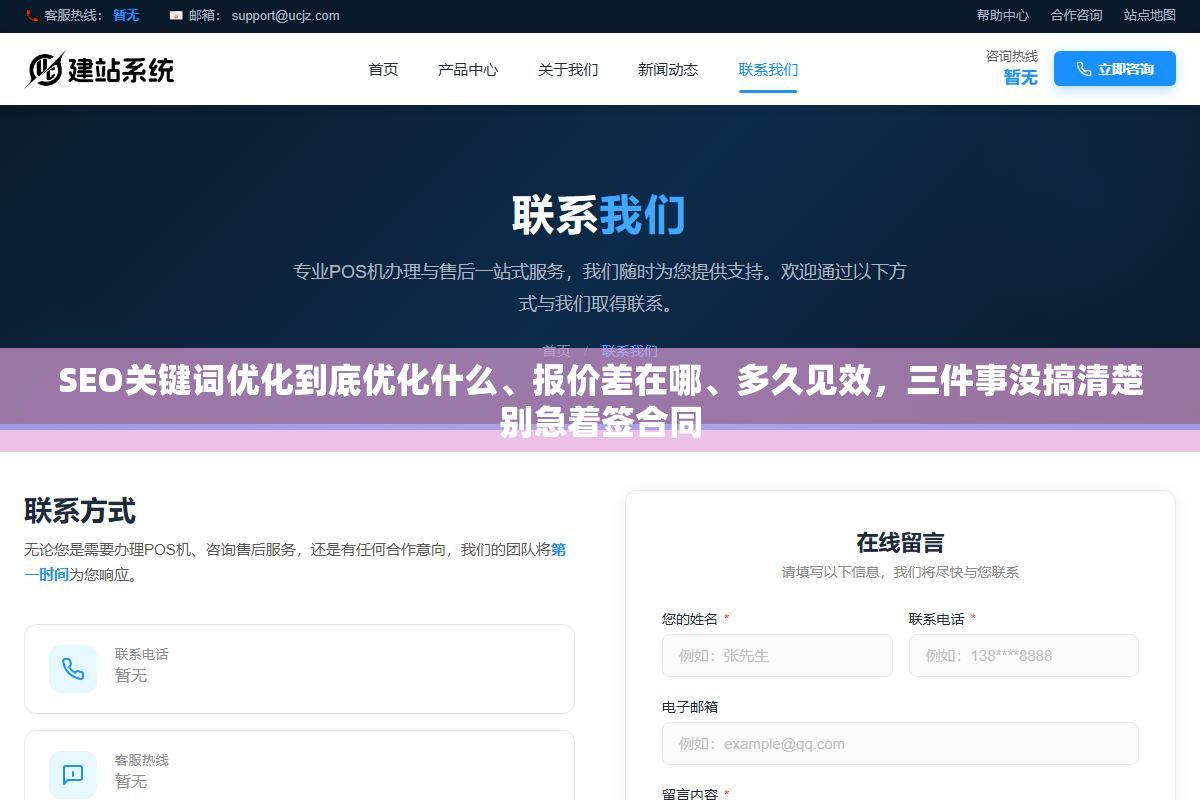Click the mail icon beside 邮箱

pos(176,15)
